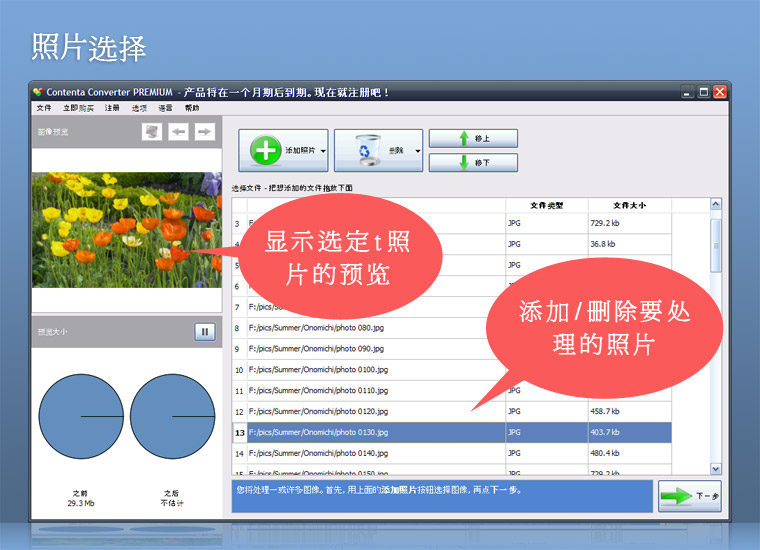Move selected photo up with green up arrow

(x=473, y=138)
